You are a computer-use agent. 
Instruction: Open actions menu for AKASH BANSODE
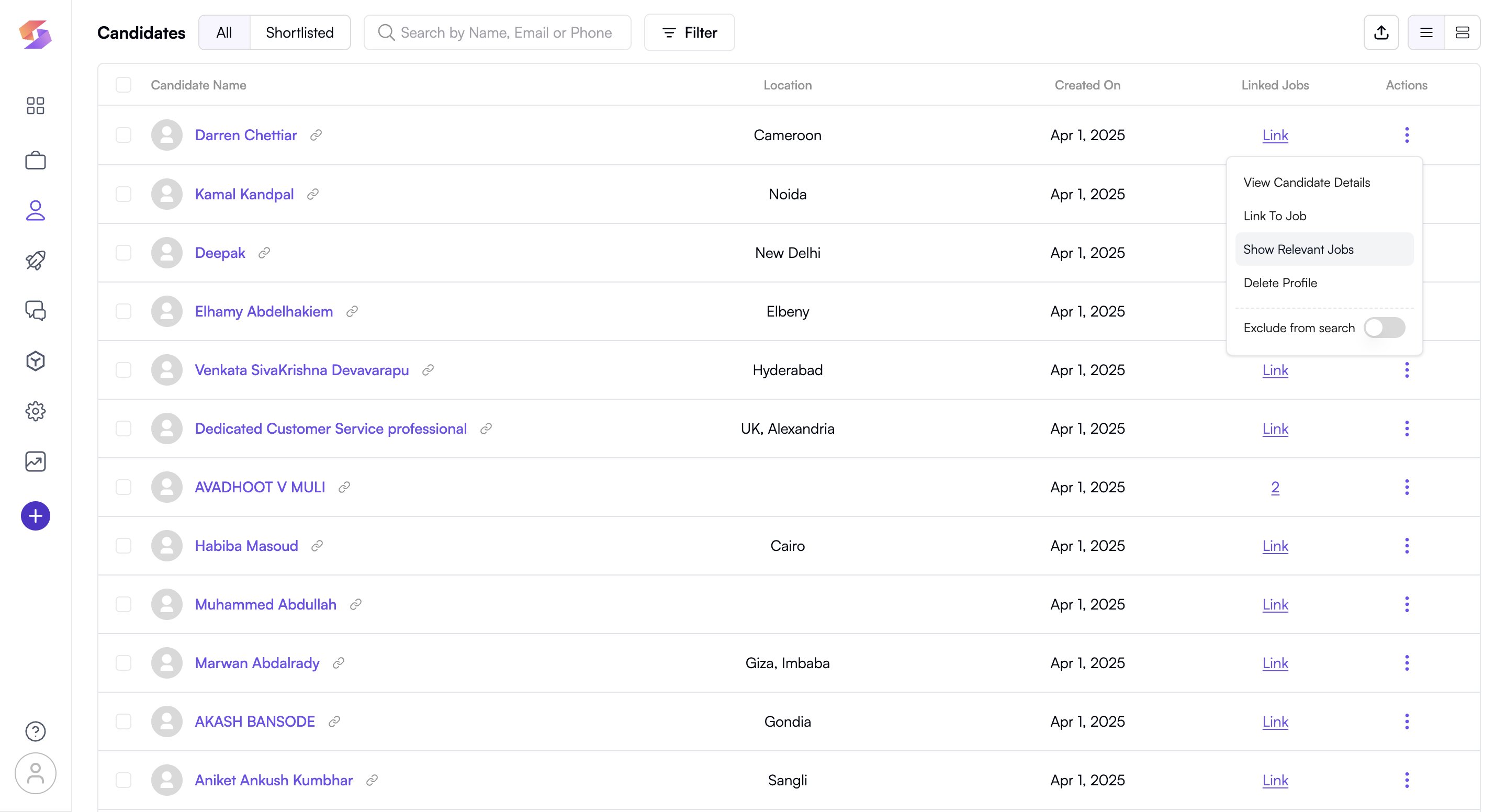1407,721
